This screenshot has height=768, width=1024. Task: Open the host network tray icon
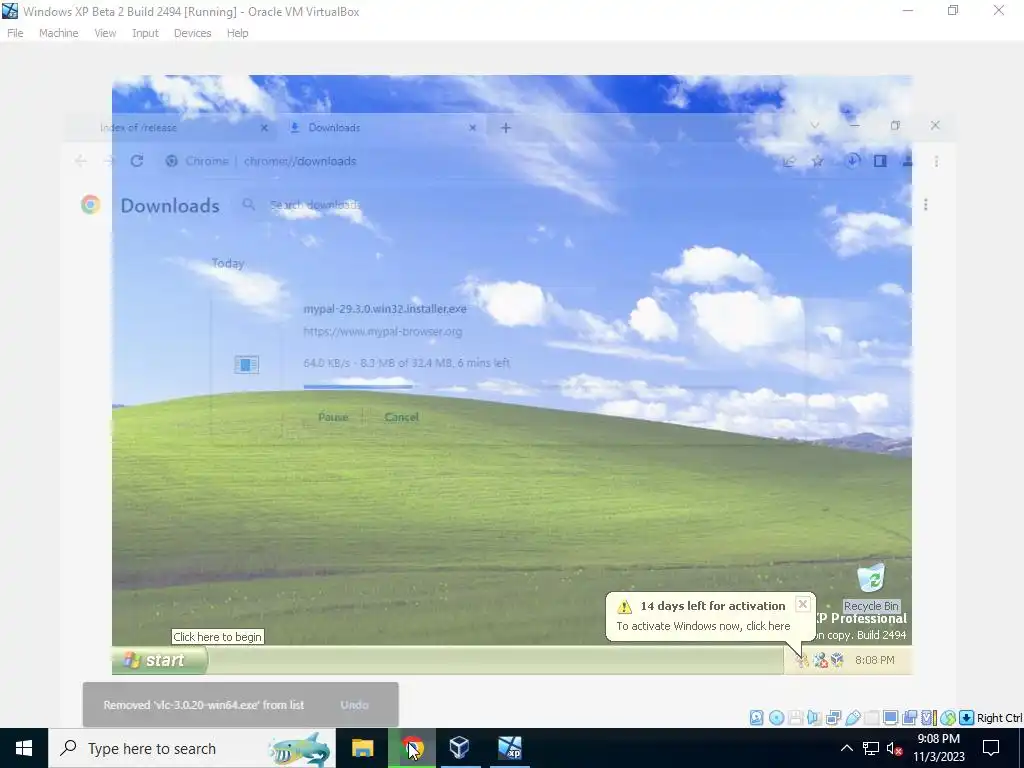tap(871, 748)
